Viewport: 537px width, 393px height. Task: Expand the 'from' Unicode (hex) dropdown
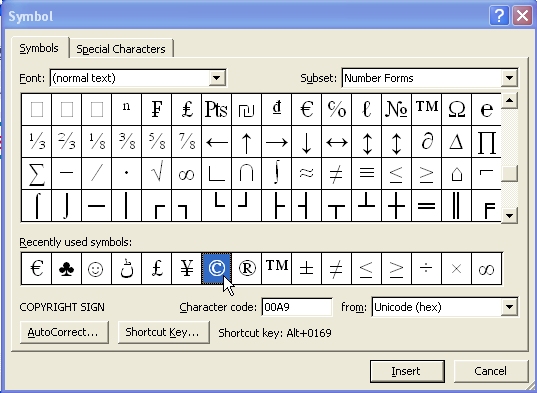[x=509, y=307]
